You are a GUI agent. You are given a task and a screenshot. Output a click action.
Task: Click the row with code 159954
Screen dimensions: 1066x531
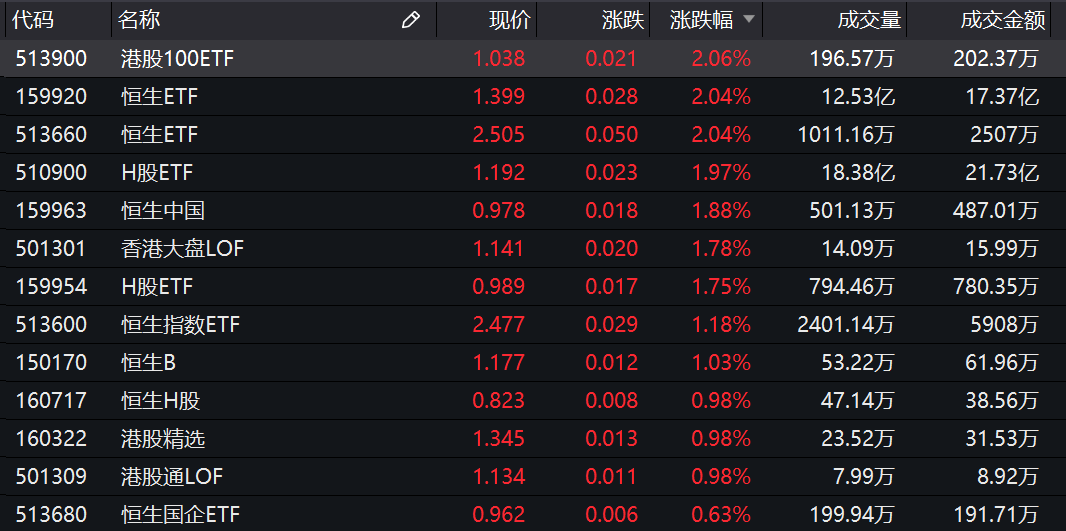52,287
